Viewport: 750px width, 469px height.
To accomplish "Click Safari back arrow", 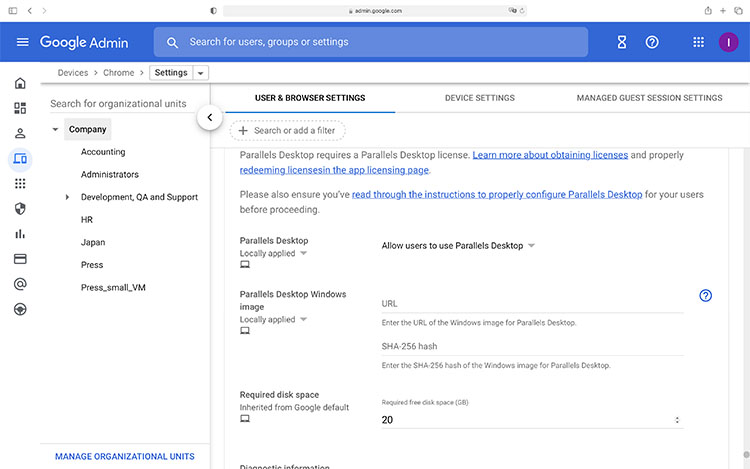I will click(30, 11).
